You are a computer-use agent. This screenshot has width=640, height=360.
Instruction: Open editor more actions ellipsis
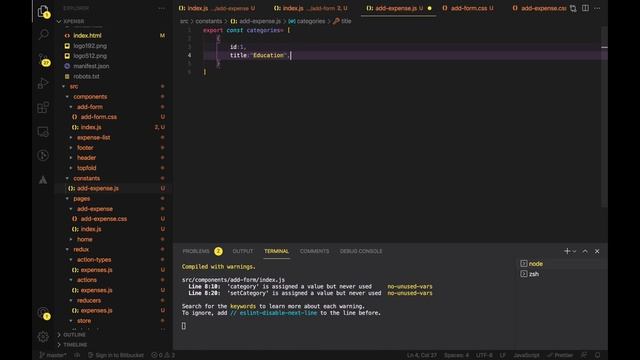[597, 8]
